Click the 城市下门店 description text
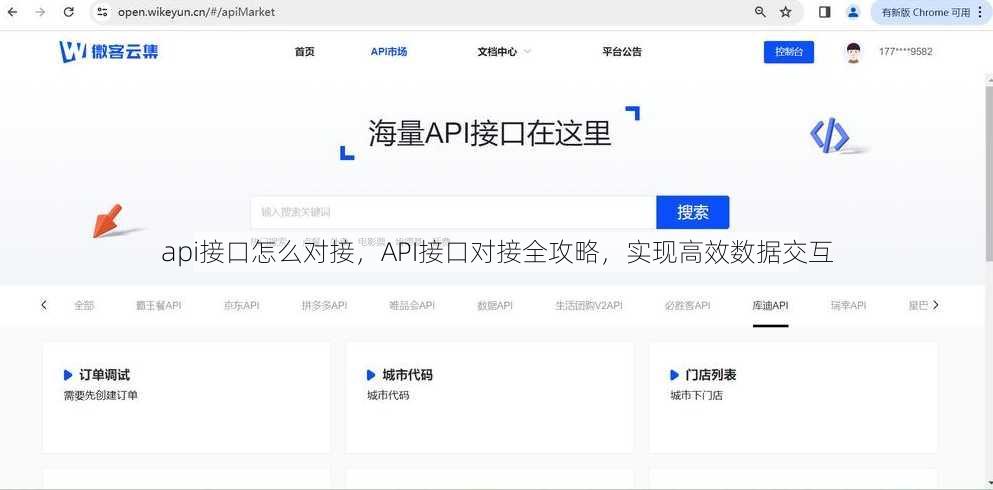The image size is (993, 490). [697, 396]
